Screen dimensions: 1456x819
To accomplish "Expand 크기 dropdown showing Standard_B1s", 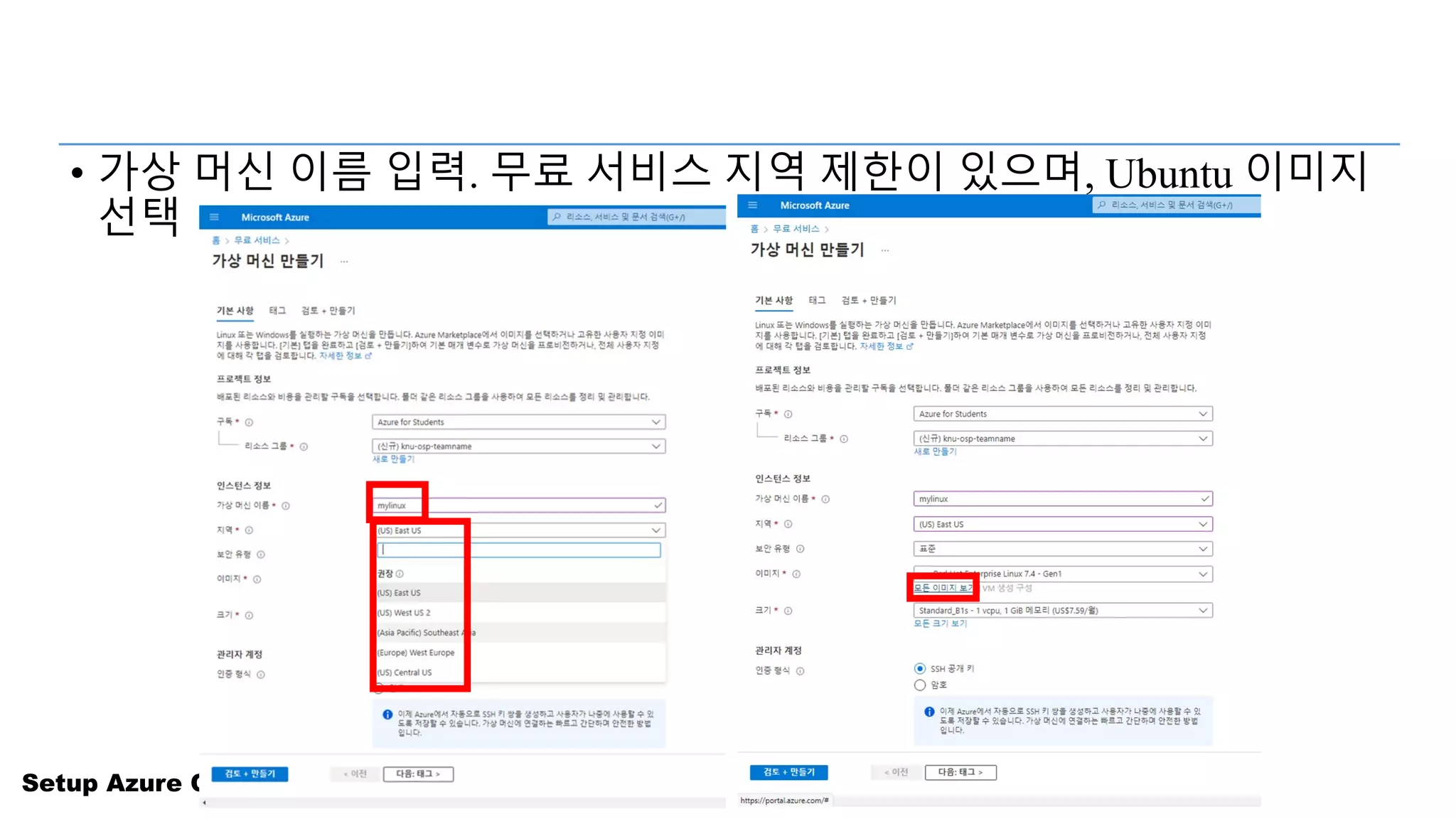I will tap(1063, 611).
